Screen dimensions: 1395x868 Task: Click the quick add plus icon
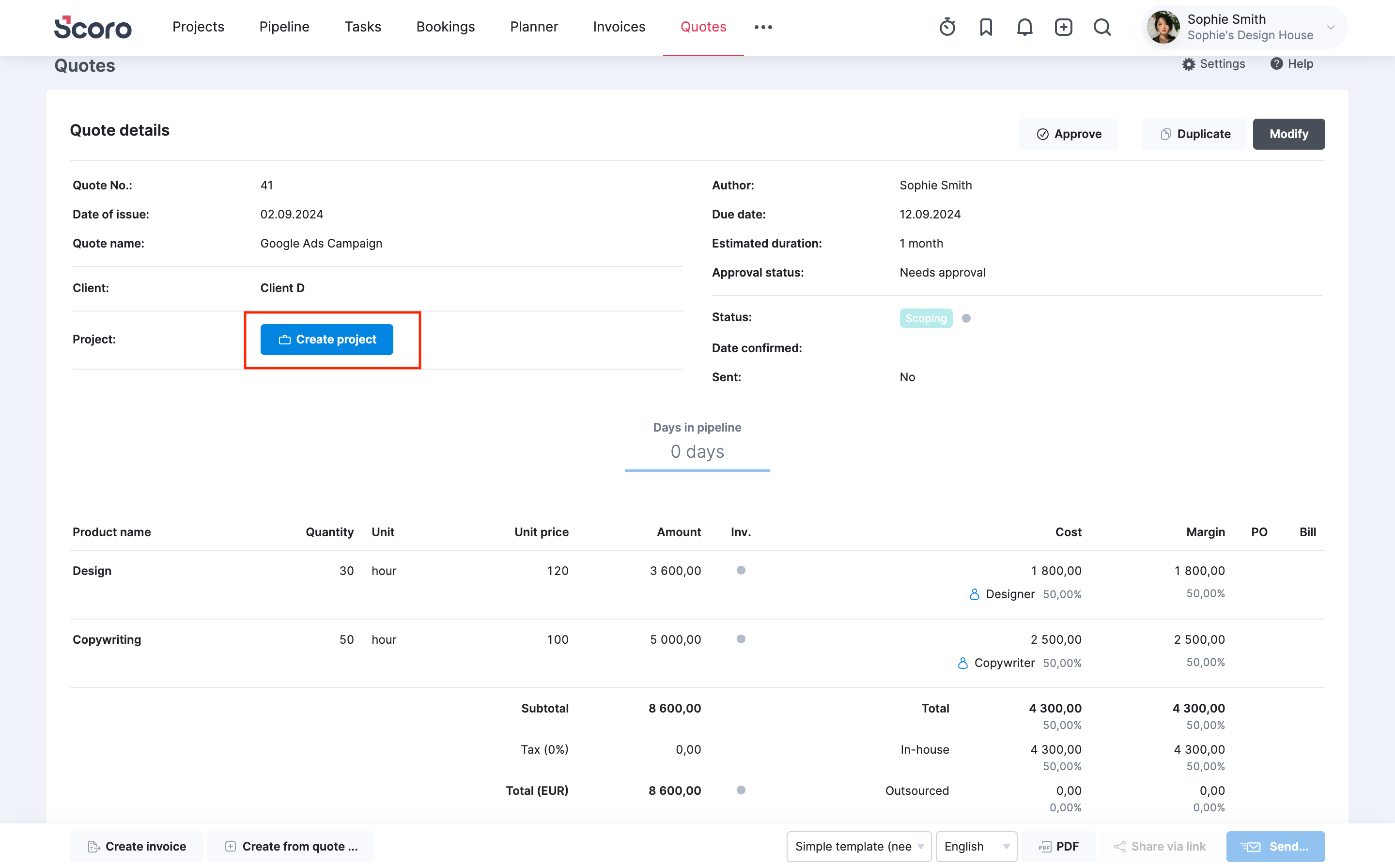[1063, 27]
